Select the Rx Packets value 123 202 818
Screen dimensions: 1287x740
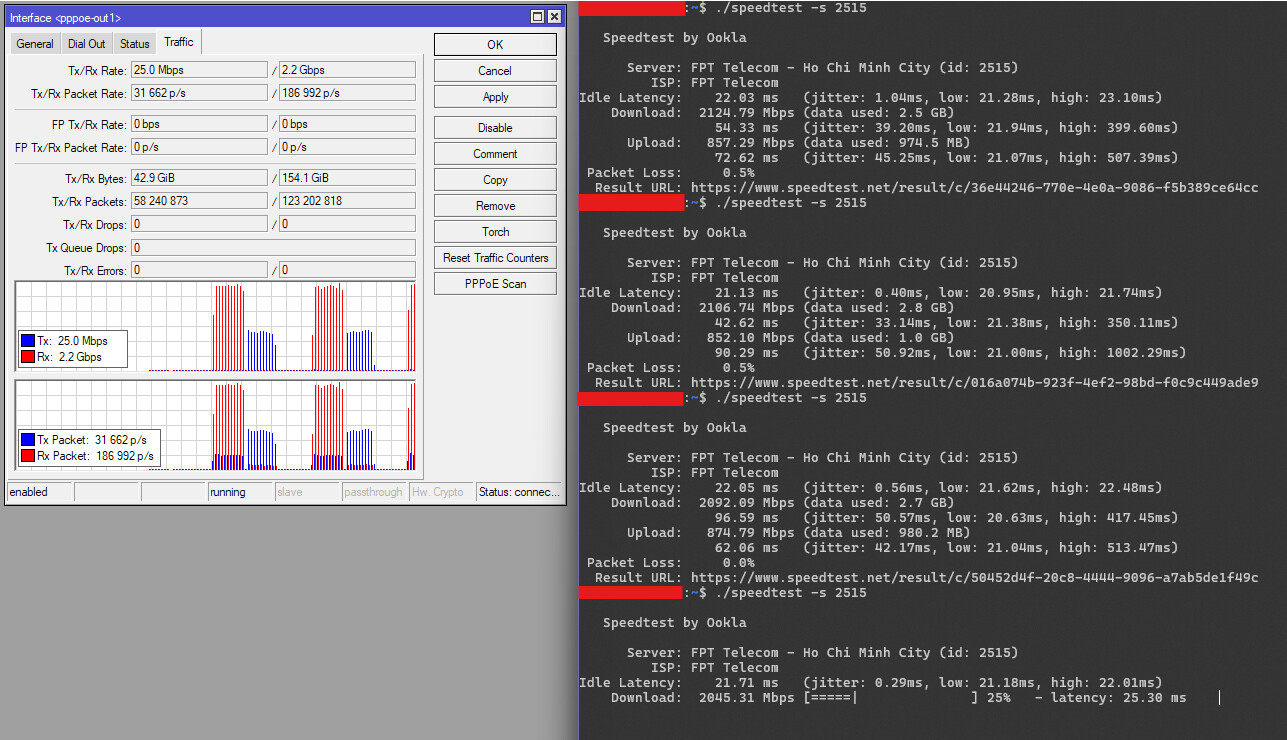[x=347, y=201]
